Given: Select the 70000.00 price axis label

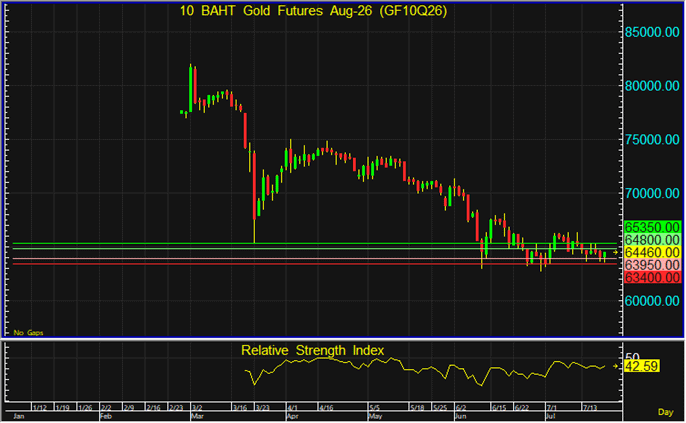Looking at the screenshot, I should click(x=652, y=193).
